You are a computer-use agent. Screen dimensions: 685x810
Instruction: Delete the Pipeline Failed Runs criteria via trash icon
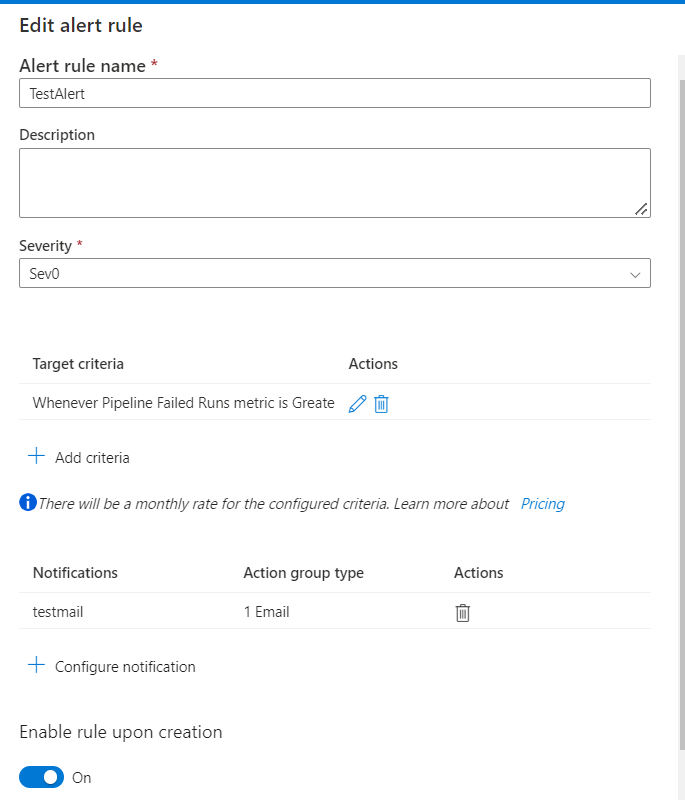pos(381,403)
